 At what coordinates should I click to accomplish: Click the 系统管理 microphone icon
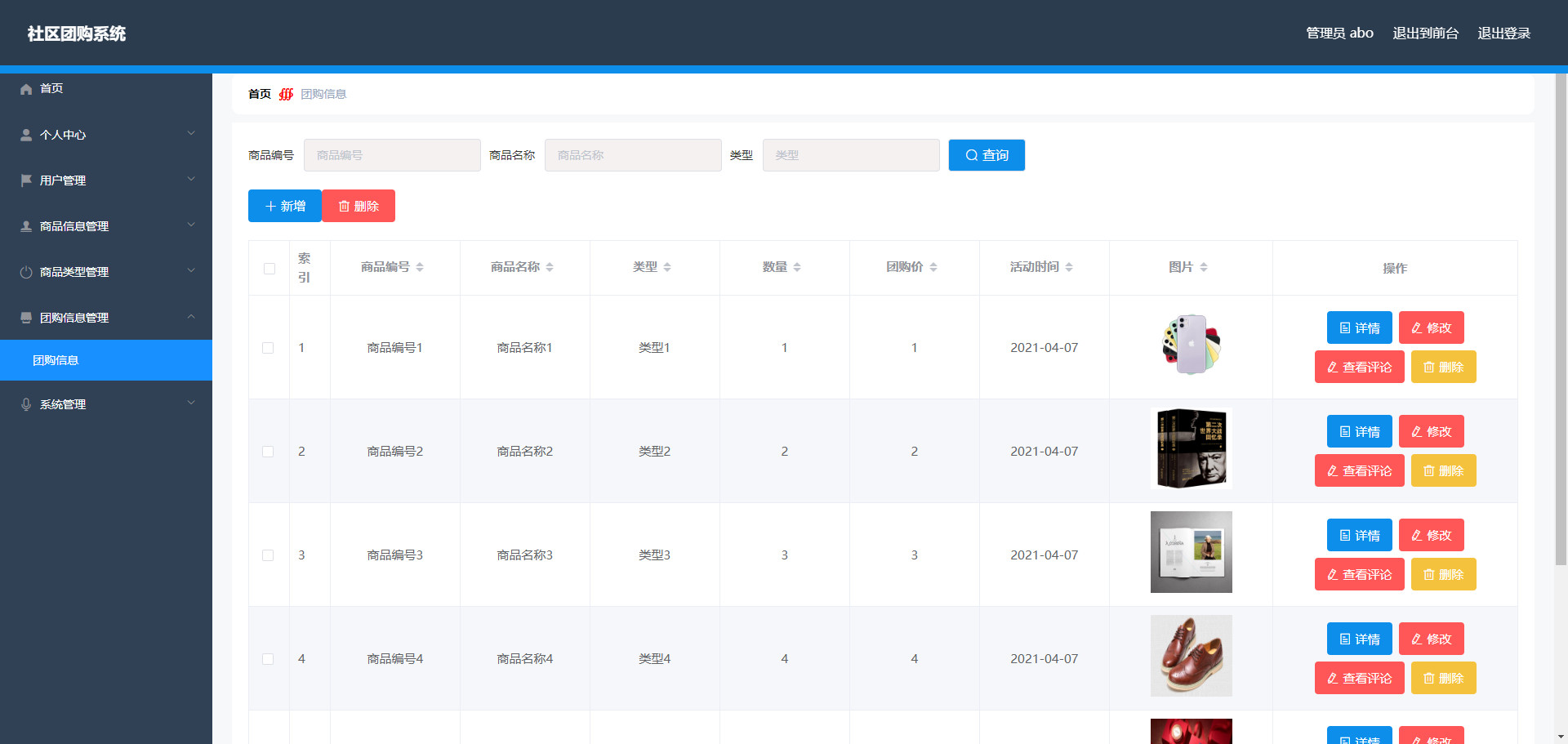point(26,404)
